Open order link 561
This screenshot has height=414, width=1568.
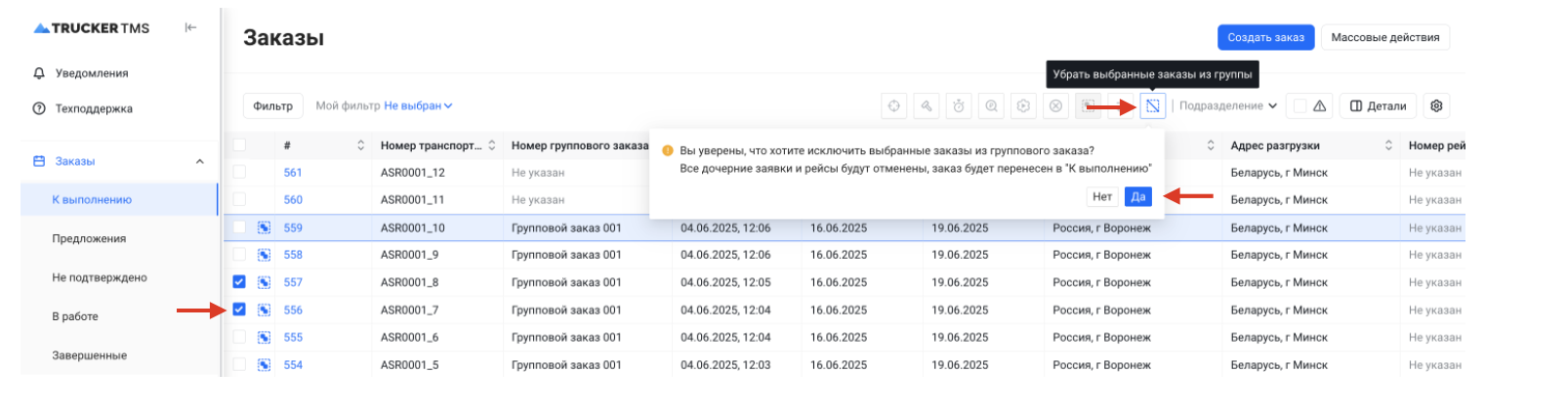(x=293, y=172)
